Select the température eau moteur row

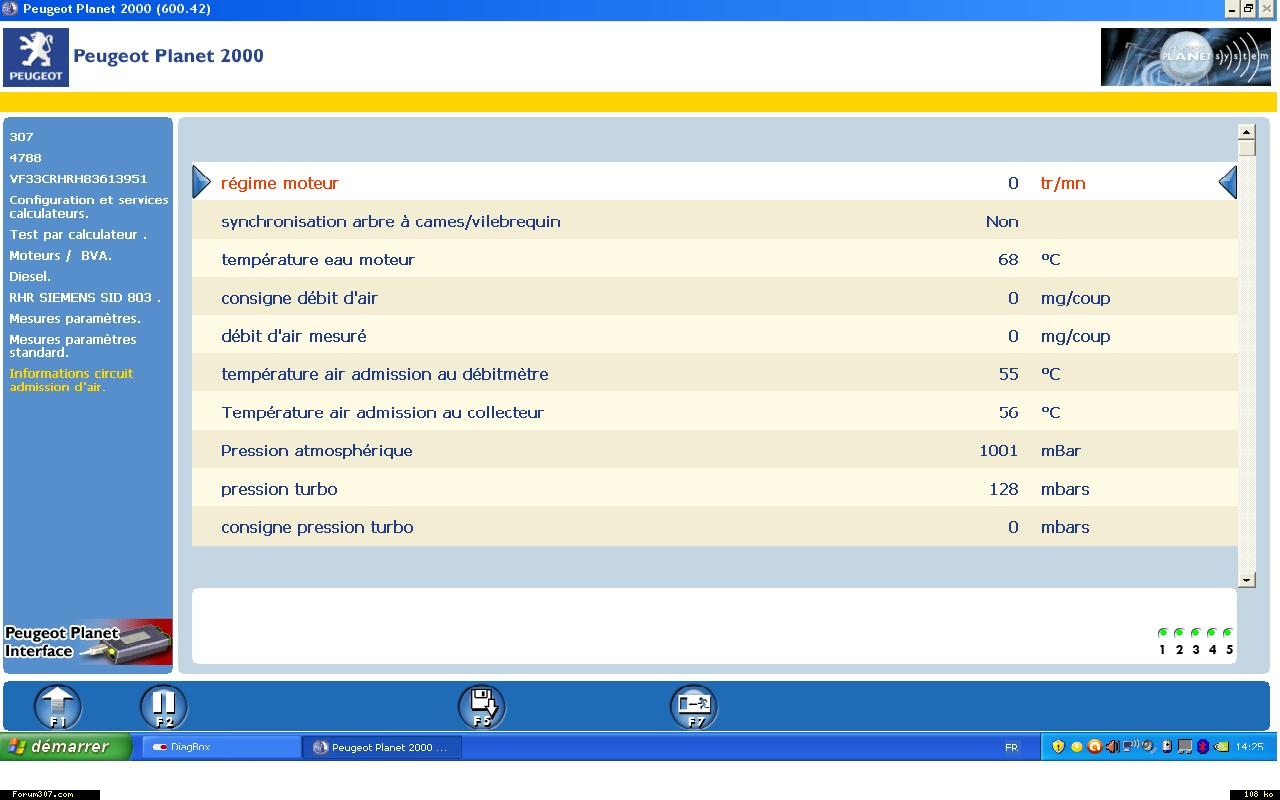(x=714, y=259)
